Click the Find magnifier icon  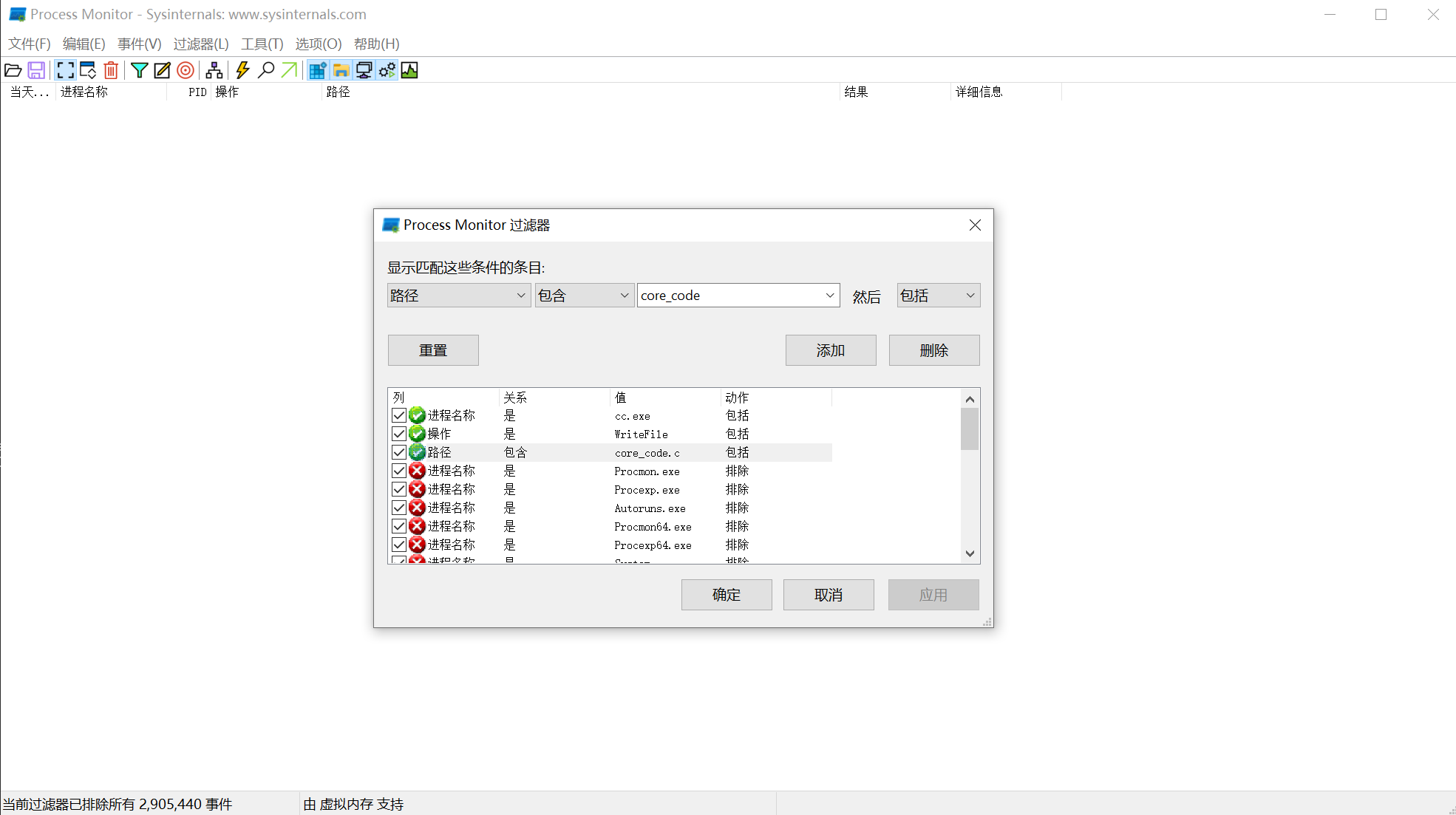(x=266, y=70)
